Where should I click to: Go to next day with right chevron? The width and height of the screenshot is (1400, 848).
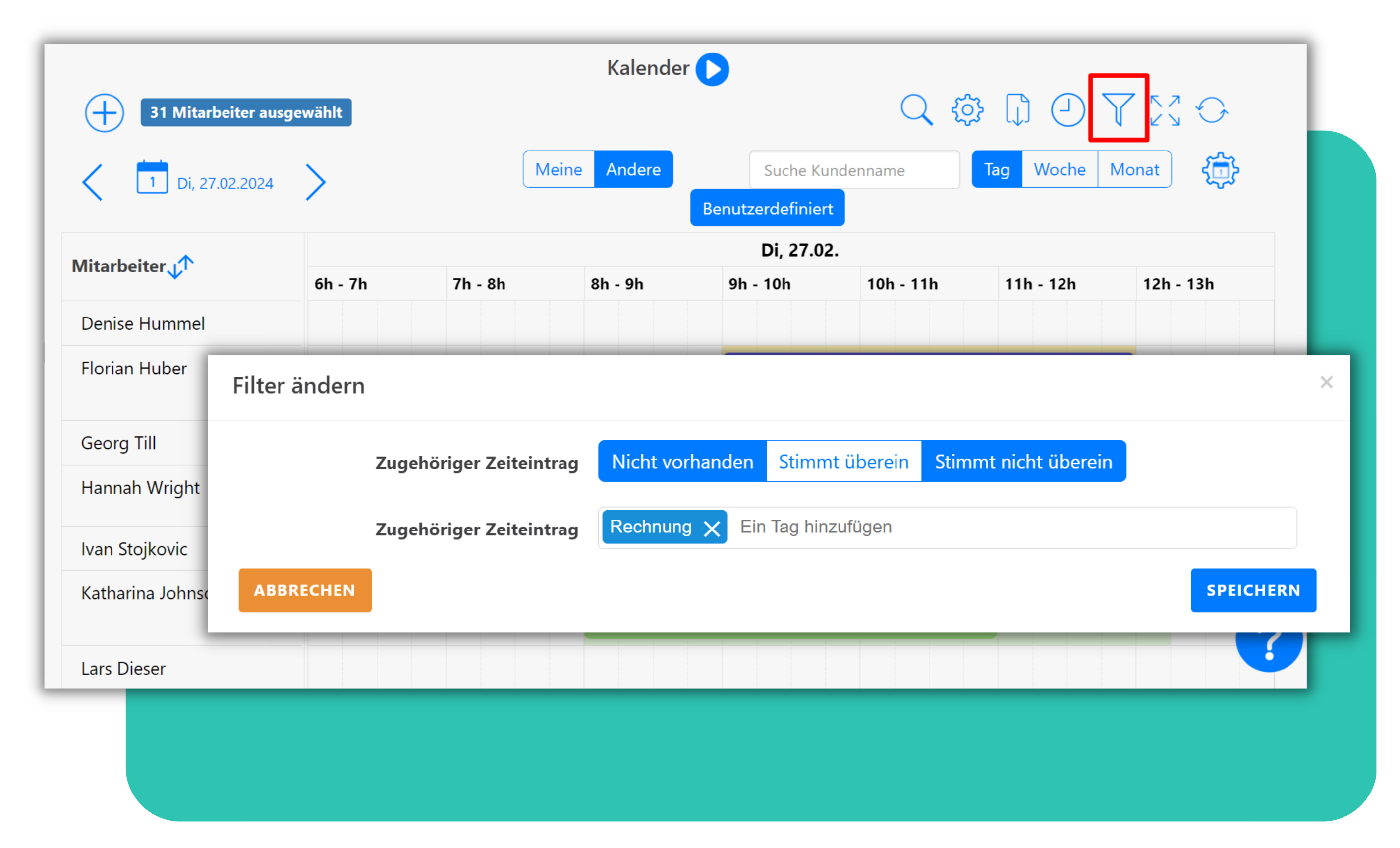point(316,182)
